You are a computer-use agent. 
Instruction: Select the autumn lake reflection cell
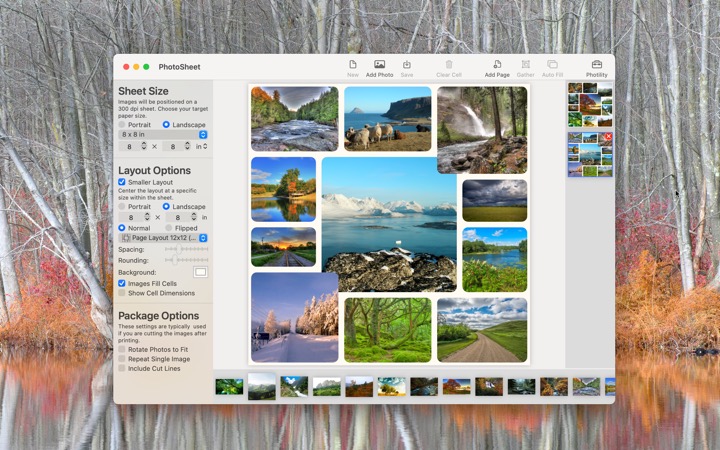pyautogui.click(x=283, y=190)
